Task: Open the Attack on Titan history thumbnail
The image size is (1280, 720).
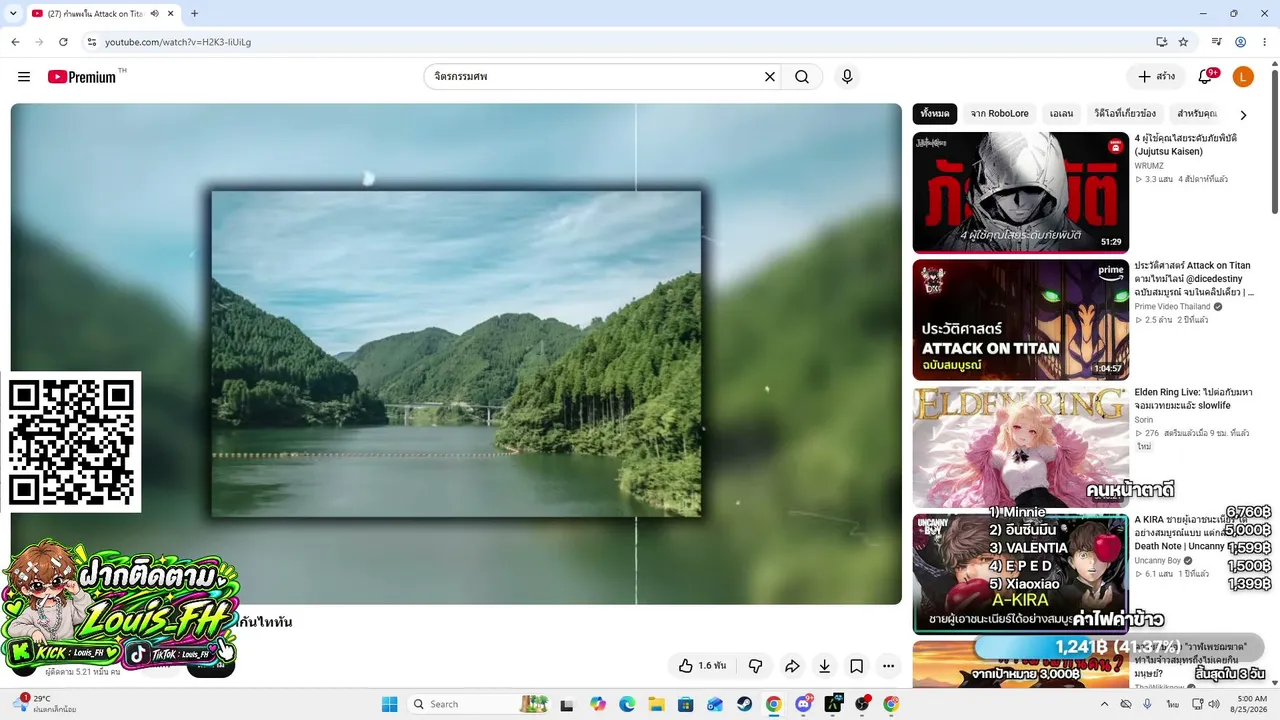Action: [1021, 320]
